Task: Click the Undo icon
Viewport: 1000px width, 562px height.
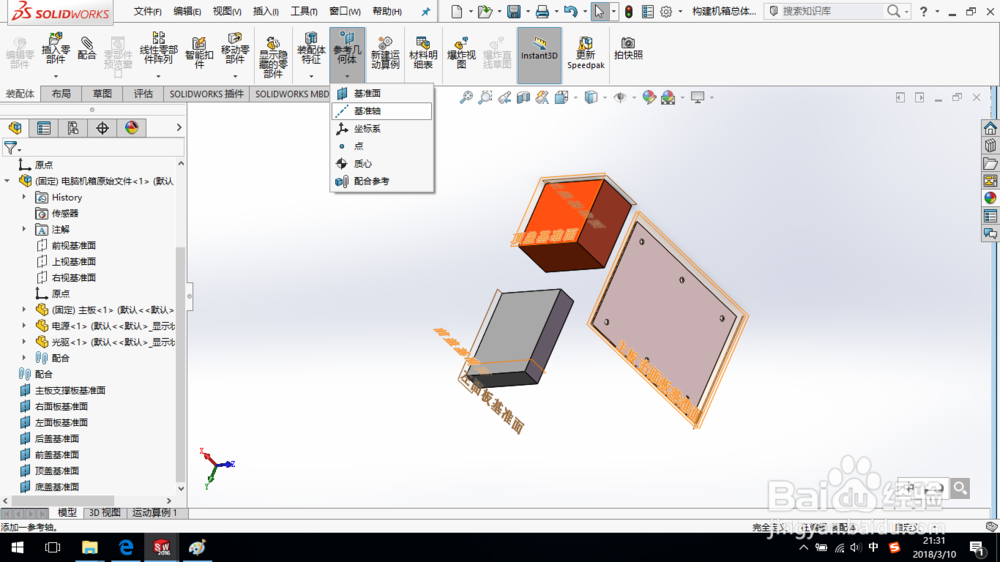Action: pos(571,11)
